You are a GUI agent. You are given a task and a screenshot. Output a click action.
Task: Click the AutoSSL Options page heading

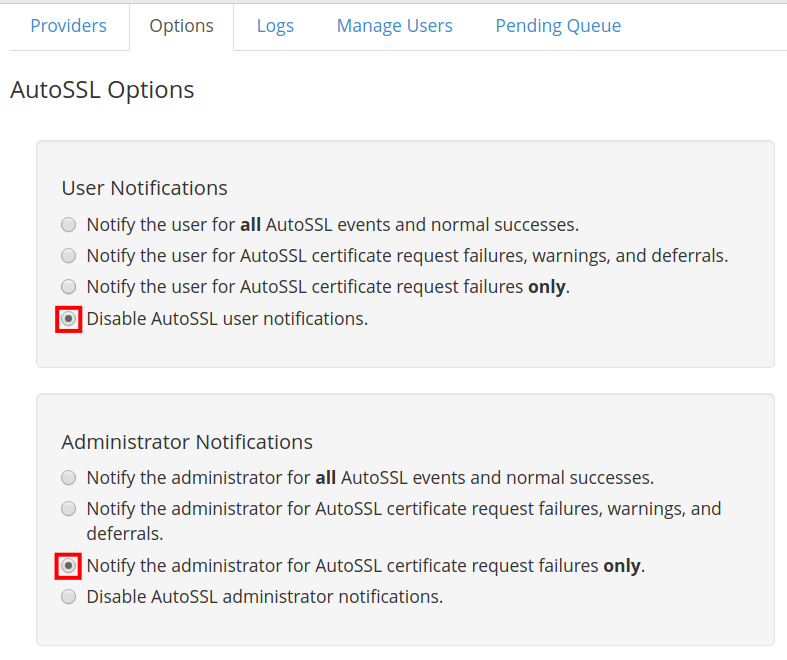point(102,90)
